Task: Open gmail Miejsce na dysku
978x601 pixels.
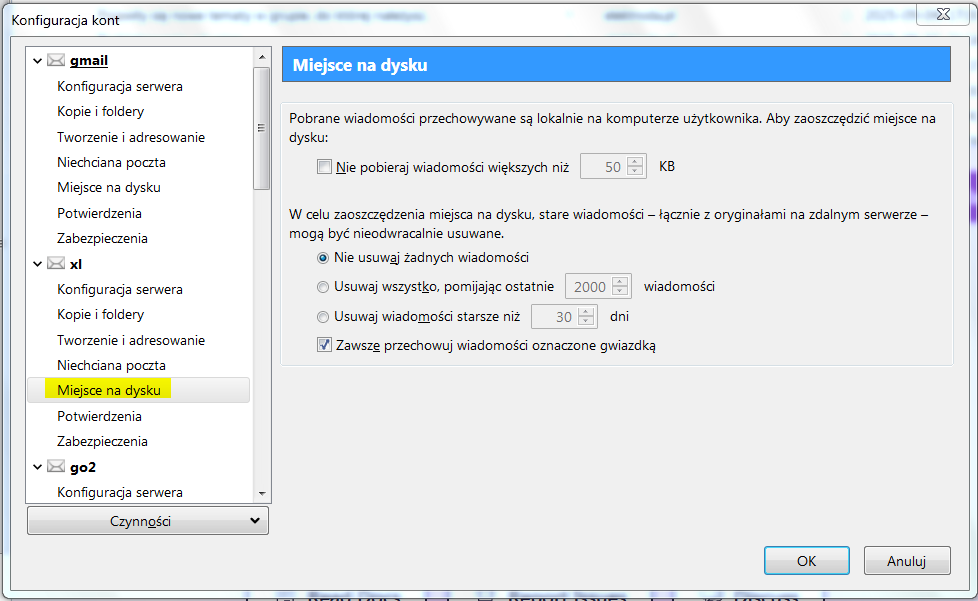Action: 109,188
